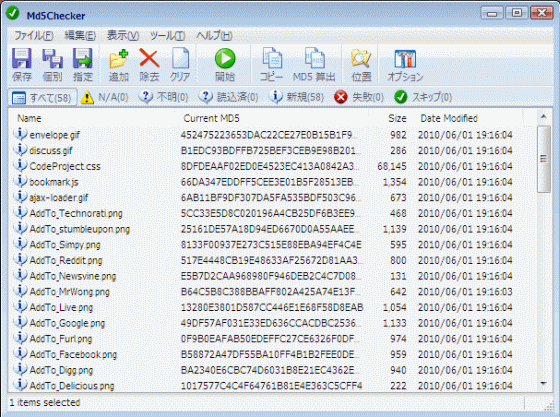The image size is (560, 417).
Task: Locate the file with the 位置 icon
Action: click(361, 65)
